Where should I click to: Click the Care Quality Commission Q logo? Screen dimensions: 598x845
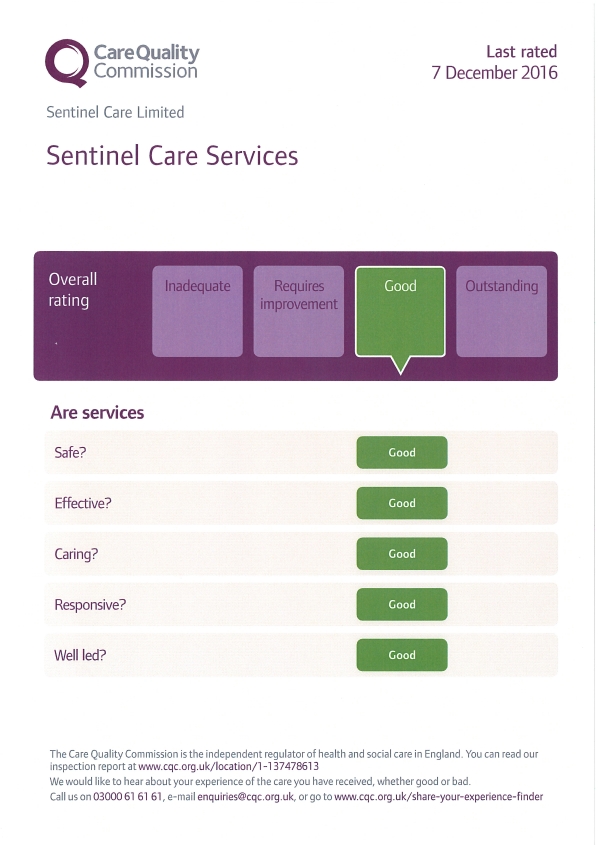tap(67, 63)
